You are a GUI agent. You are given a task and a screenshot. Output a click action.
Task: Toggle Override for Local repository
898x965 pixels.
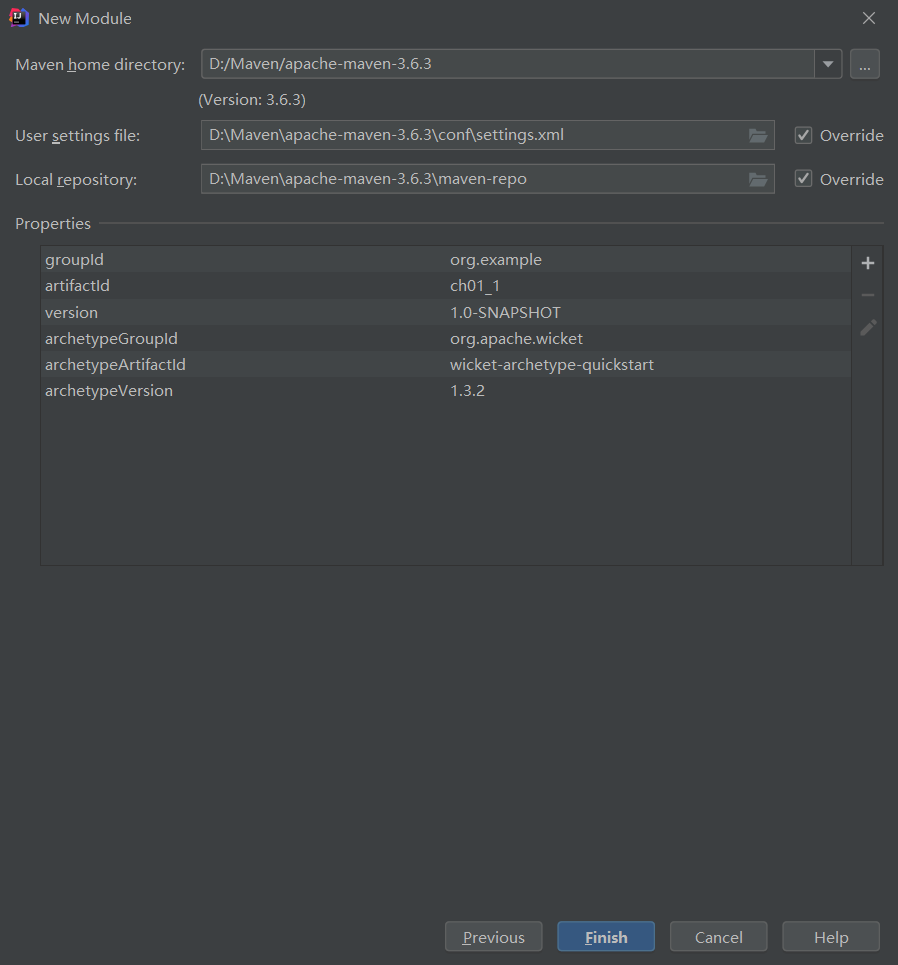(x=803, y=179)
